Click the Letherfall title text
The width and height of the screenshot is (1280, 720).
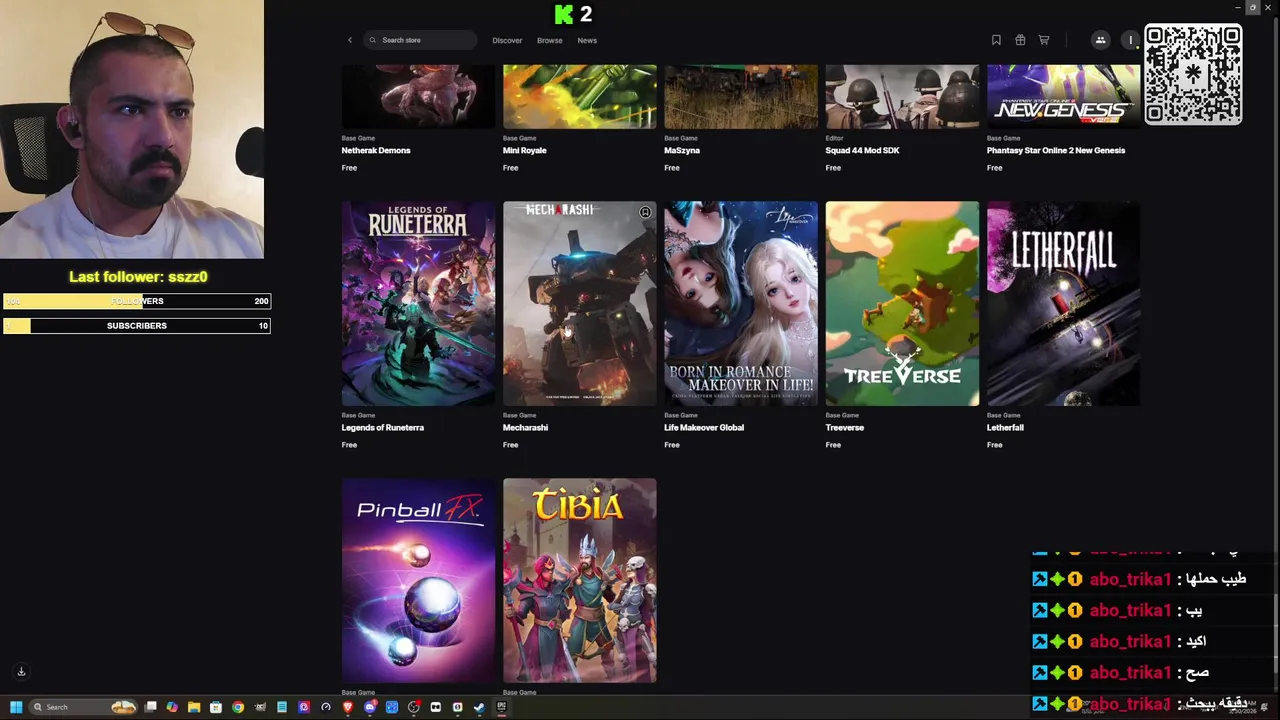click(x=1005, y=427)
